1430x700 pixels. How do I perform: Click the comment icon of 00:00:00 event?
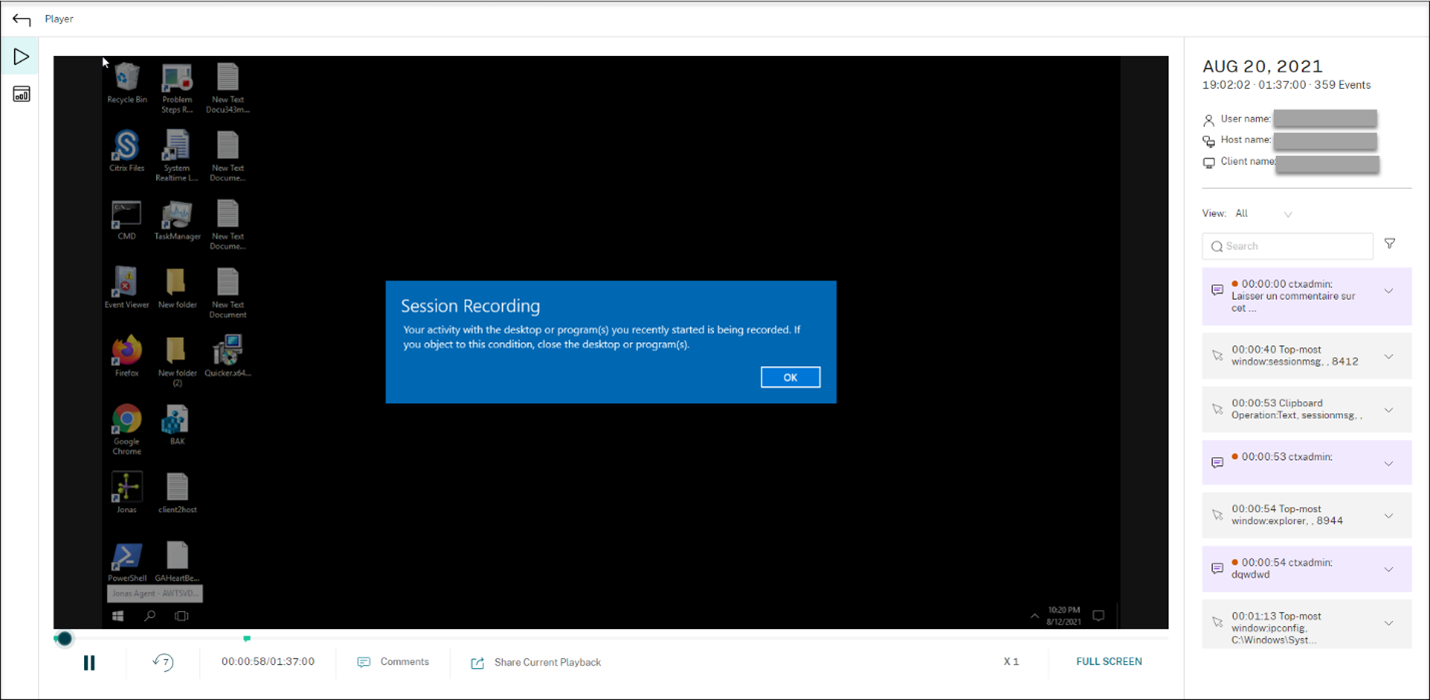[1217, 290]
